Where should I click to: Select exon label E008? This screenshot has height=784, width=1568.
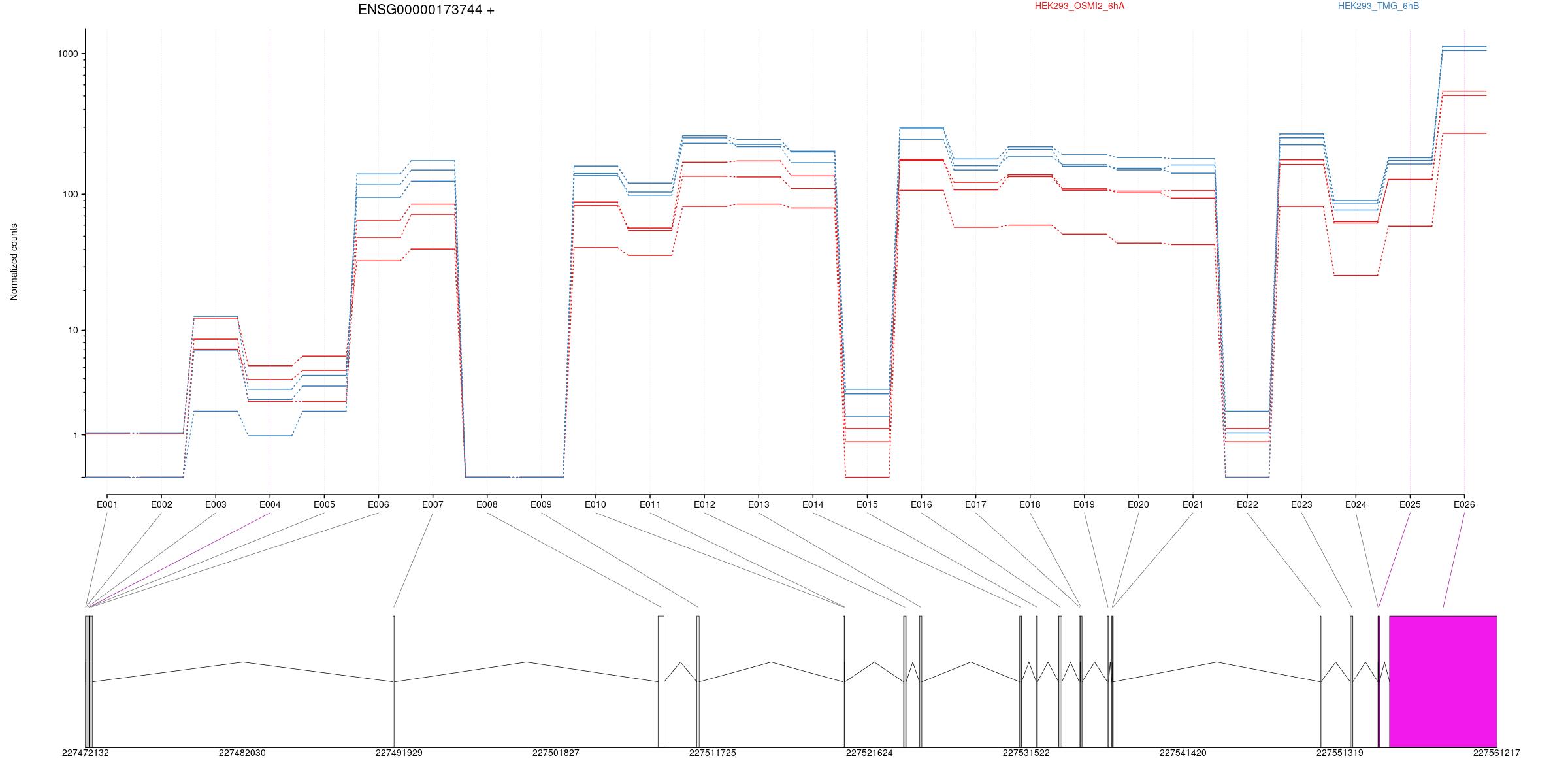pos(487,504)
